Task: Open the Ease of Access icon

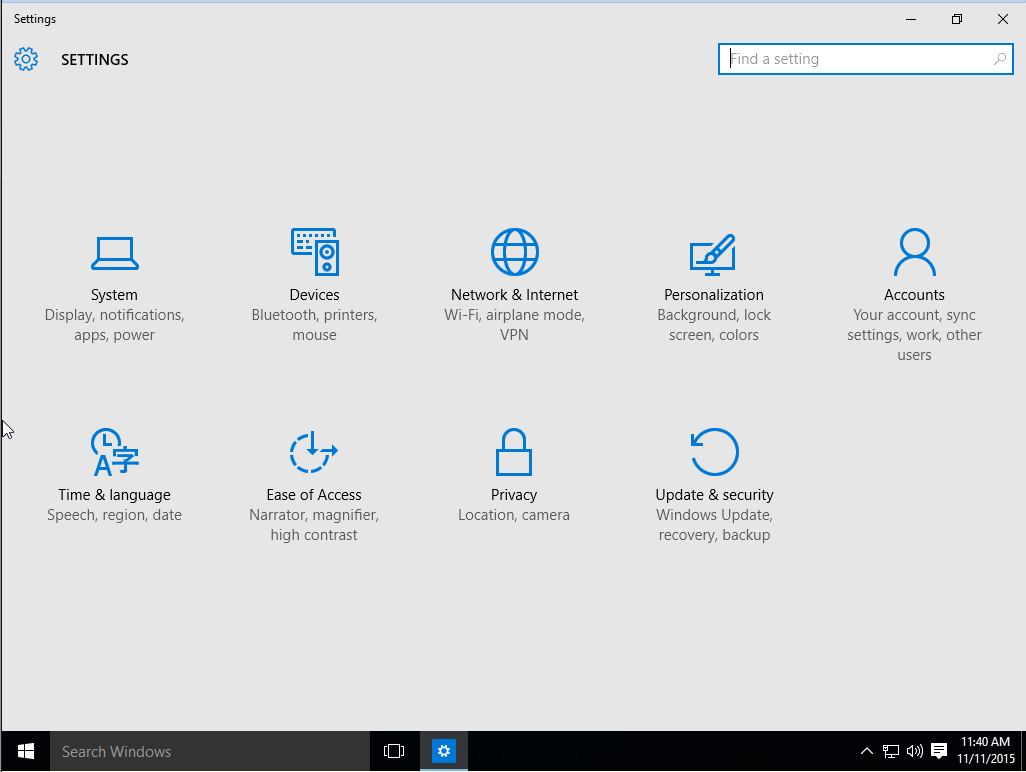Action: [313, 452]
